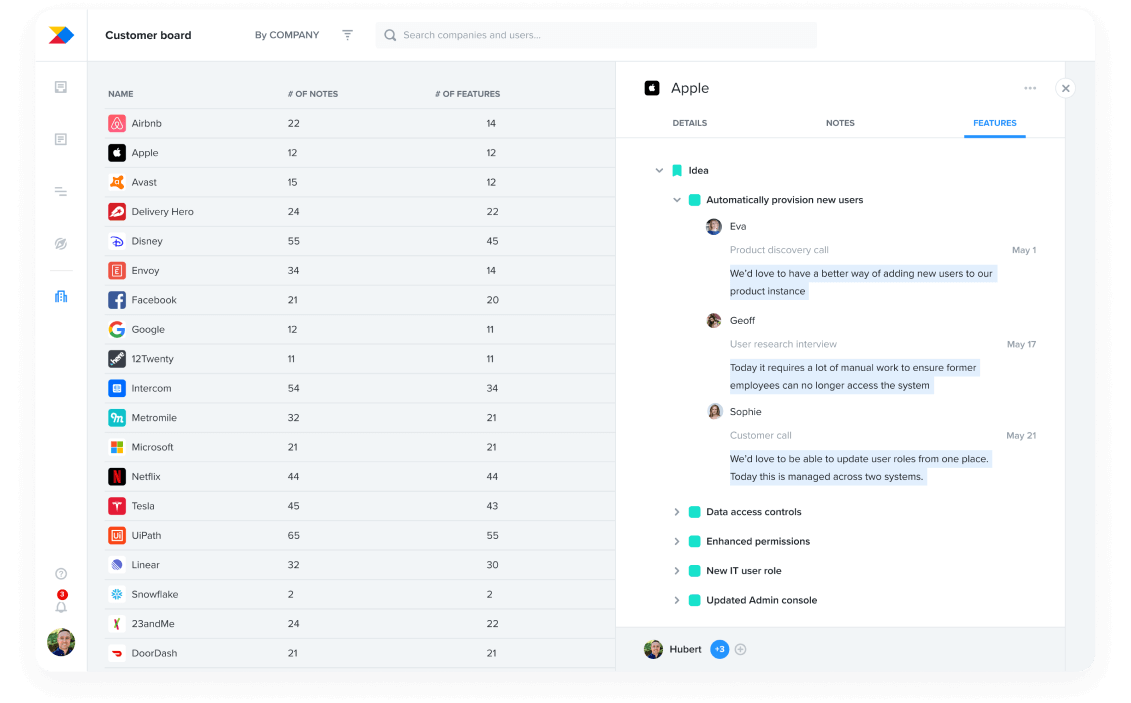
Task: Select the Notes panel icon in the sidebar
Action: pos(60,139)
